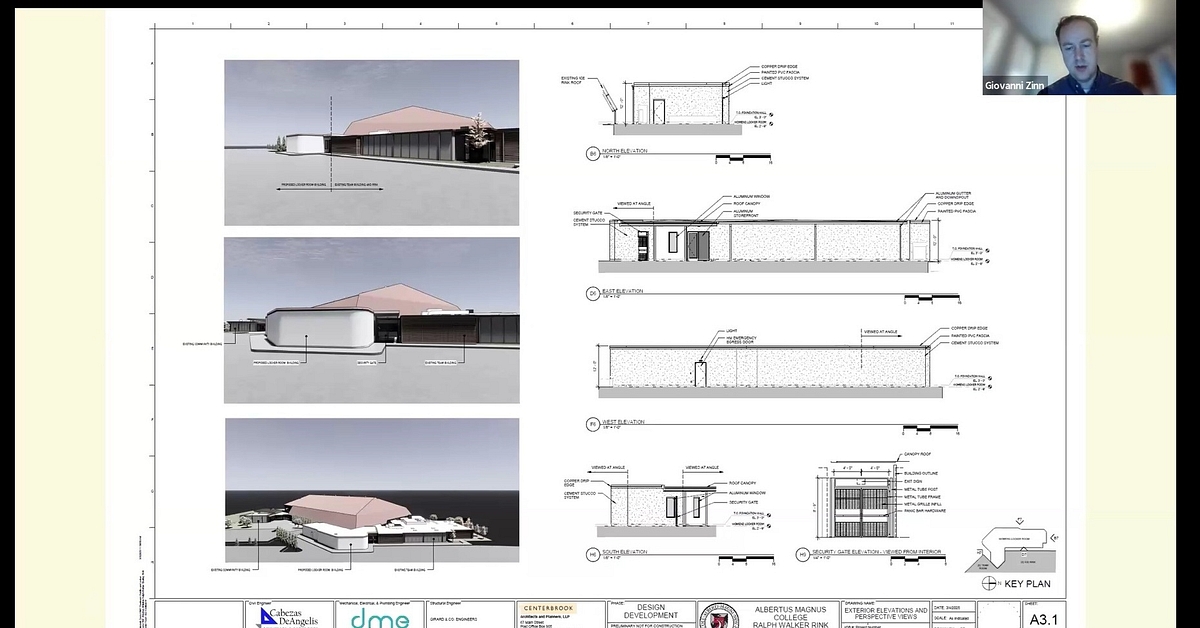Click the north arrow symbol beside Key Plan
Image resolution: width=1200 pixels, height=628 pixels.
(989, 583)
